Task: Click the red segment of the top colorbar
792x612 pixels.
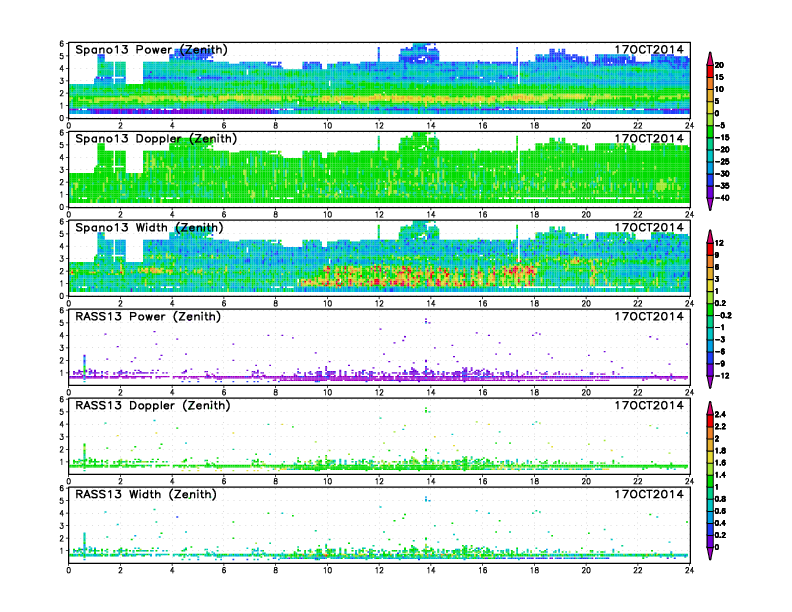Action: (x=710, y=71)
